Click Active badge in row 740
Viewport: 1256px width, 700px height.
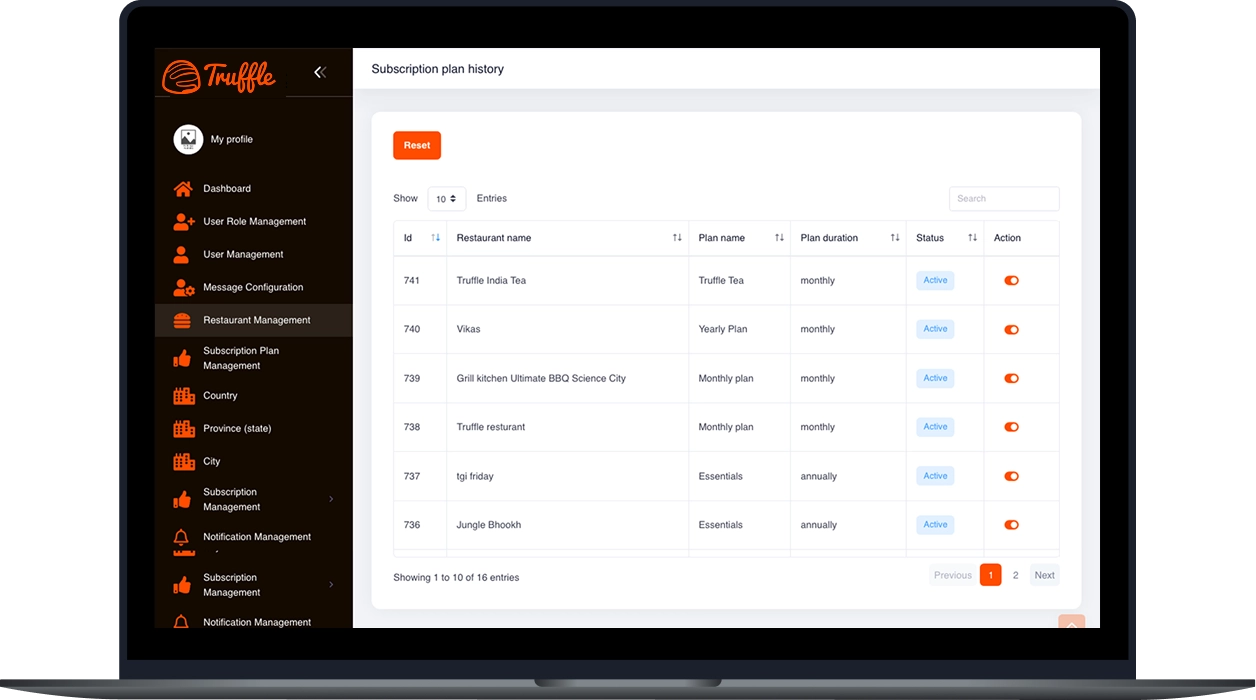(x=935, y=329)
